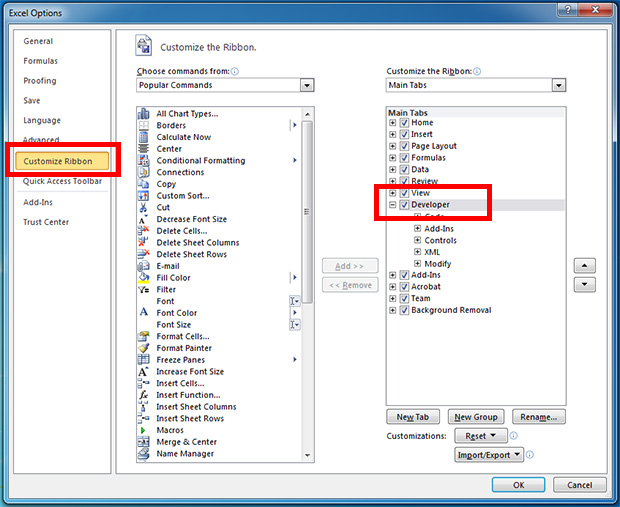Click the Format Painter brush icon

point(144,348)
